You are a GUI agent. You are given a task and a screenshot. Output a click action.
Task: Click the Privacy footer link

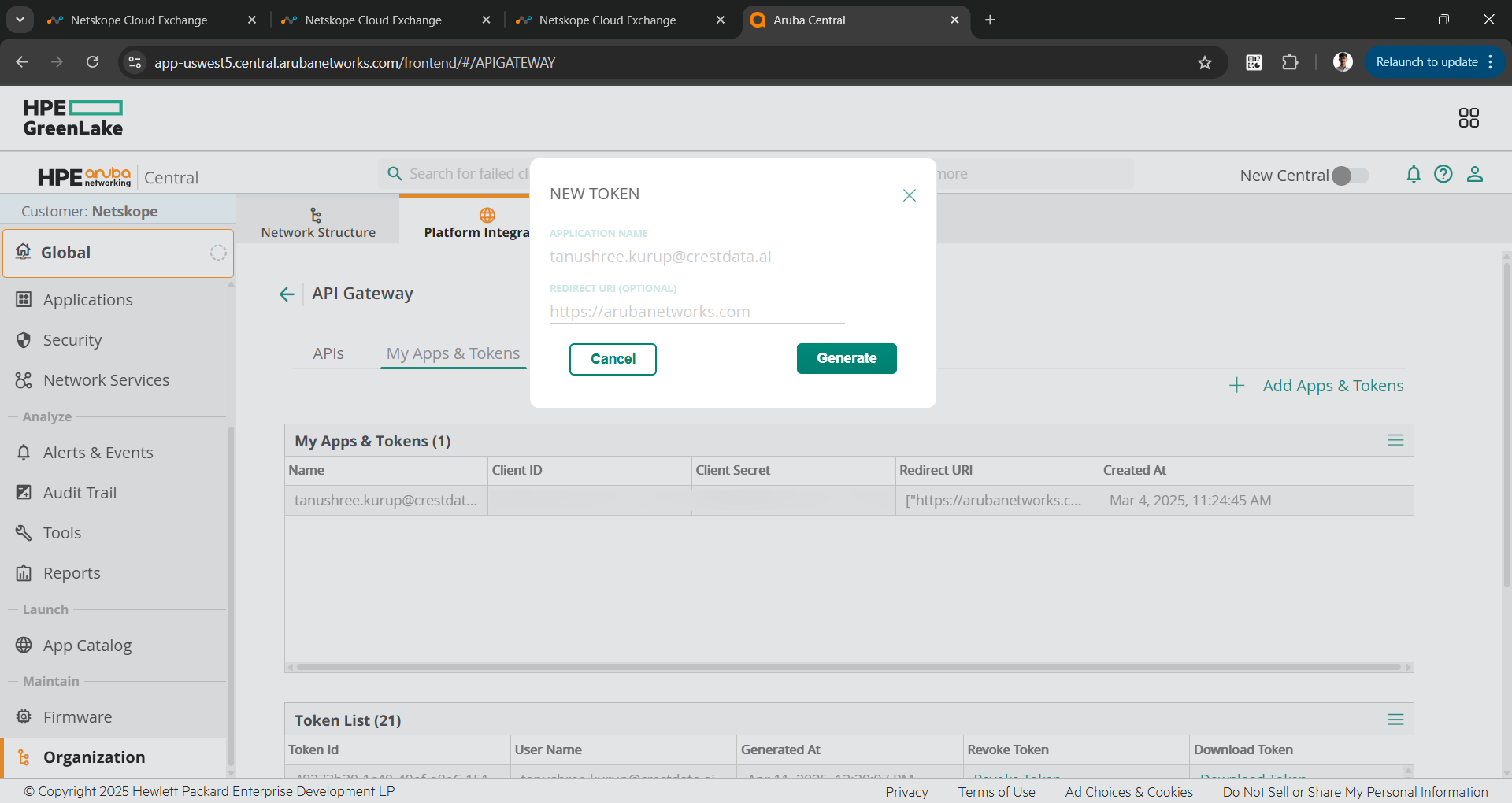click(x=906, y=792)
